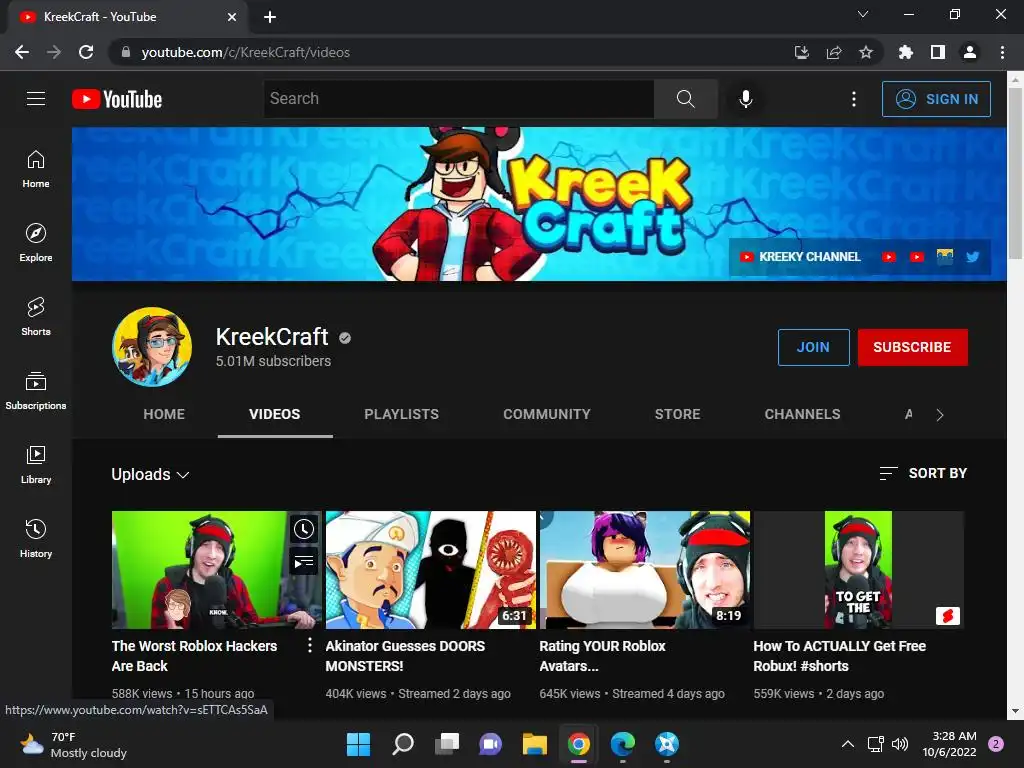The width and height of the screenshot is (1024, 768).
Task: Open Library in sidebar
Action: pyautogui.click(x=36, y=464)
